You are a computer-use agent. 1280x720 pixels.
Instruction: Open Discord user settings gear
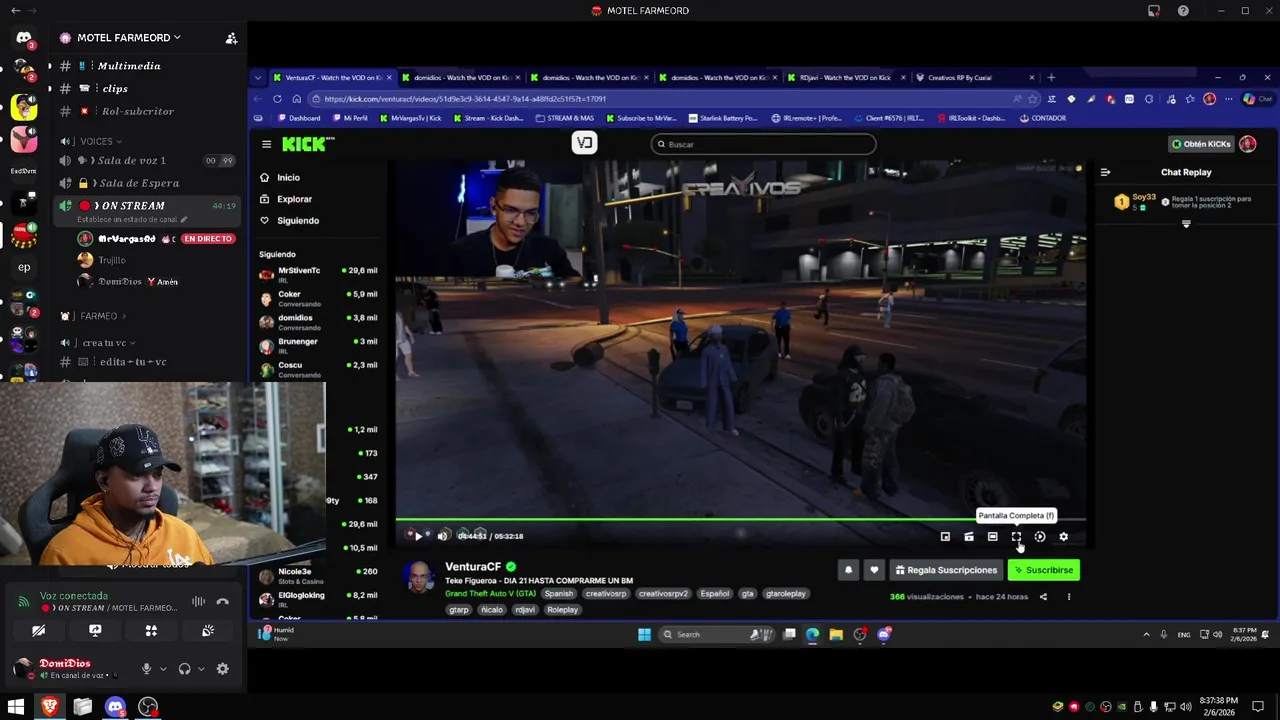point(222,669)
